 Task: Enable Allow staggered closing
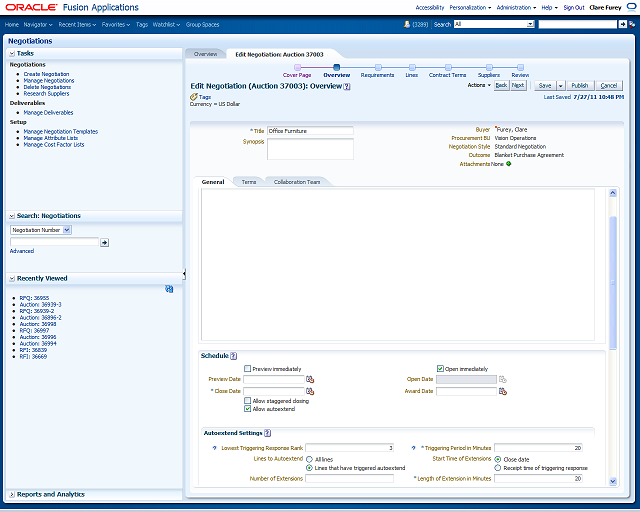(247, 401)
